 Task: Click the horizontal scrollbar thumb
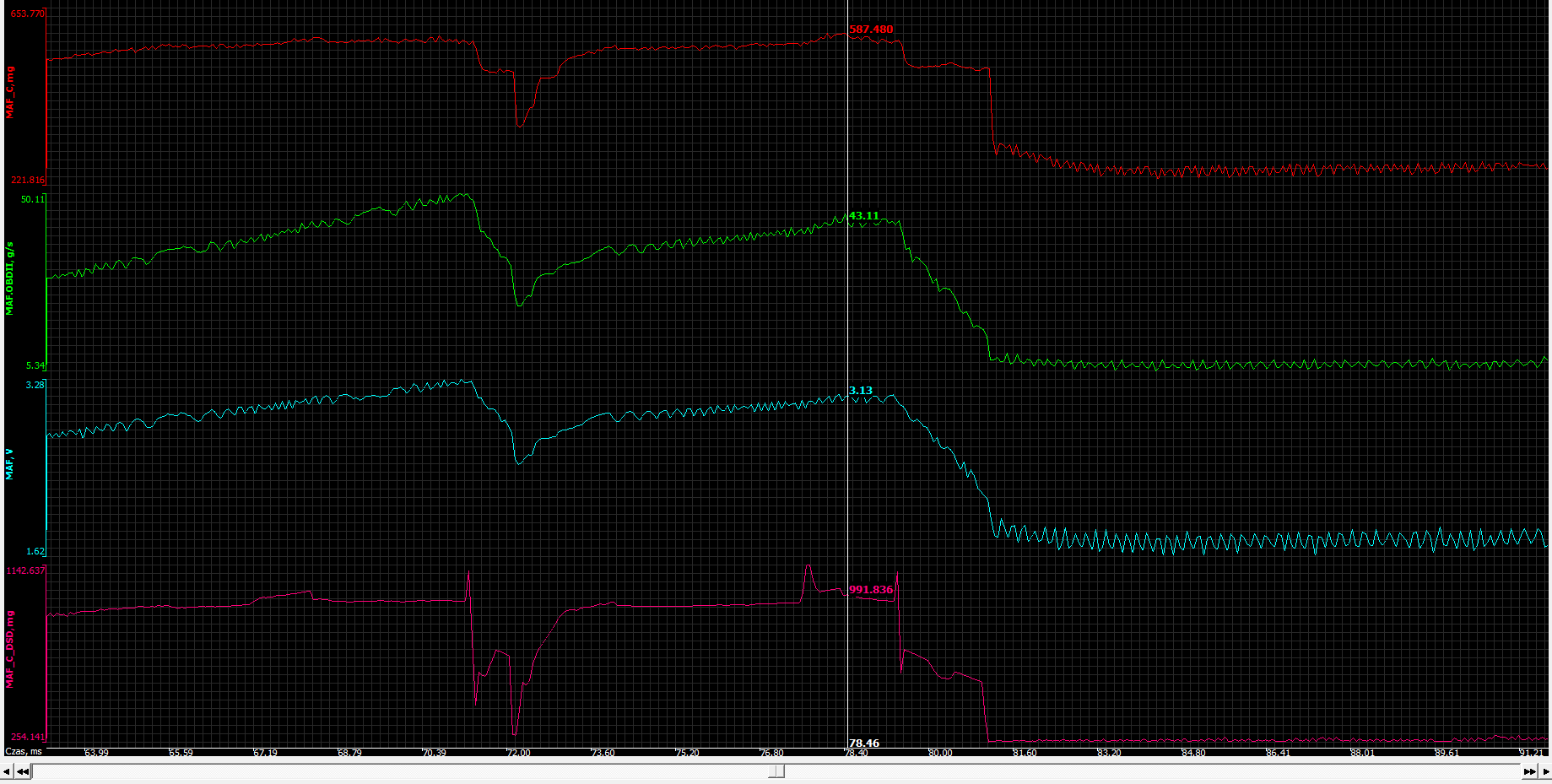click(x=776, y=771)
